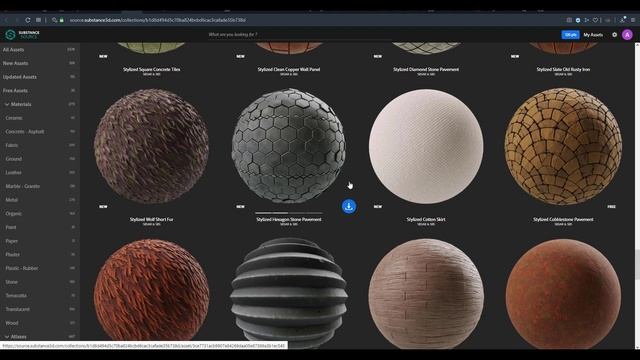Open the Stylized Hexagon Stone Pavement sphere

coord(289,146)
